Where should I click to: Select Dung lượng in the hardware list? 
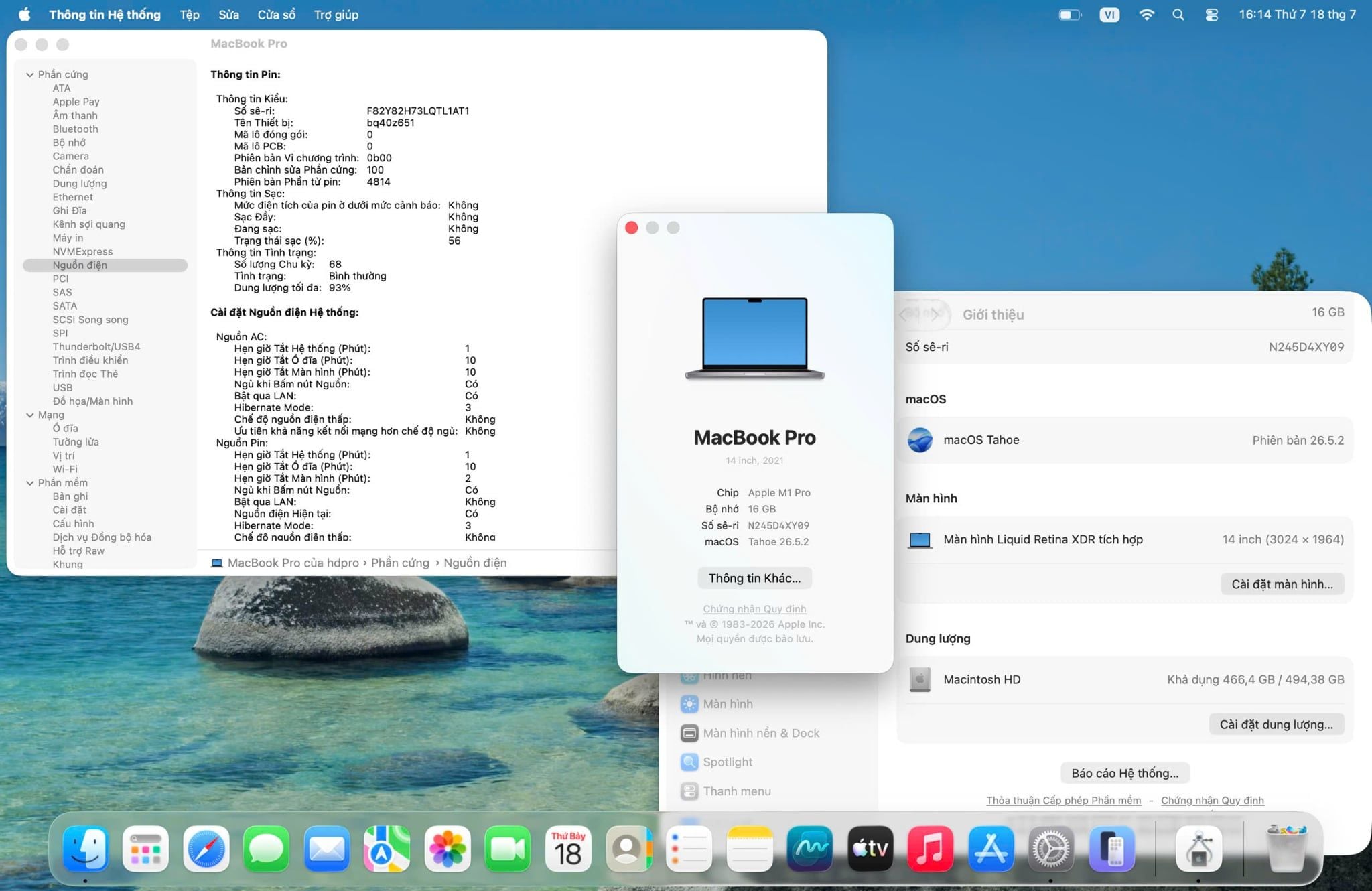80,184
